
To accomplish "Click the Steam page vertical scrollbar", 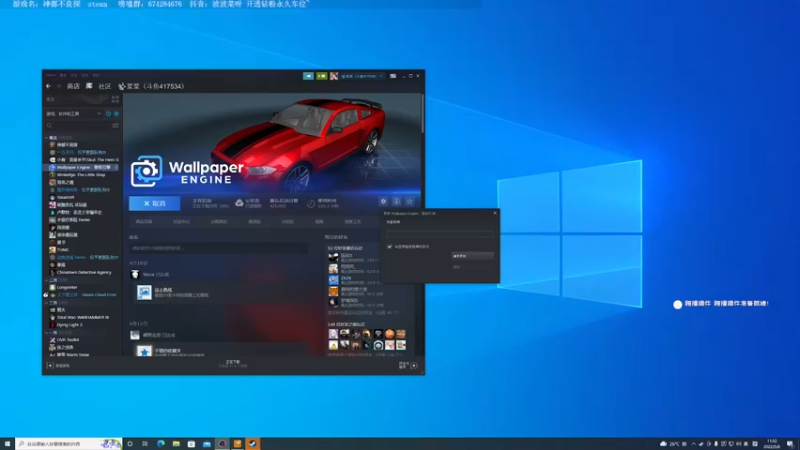I will point(422,113).
